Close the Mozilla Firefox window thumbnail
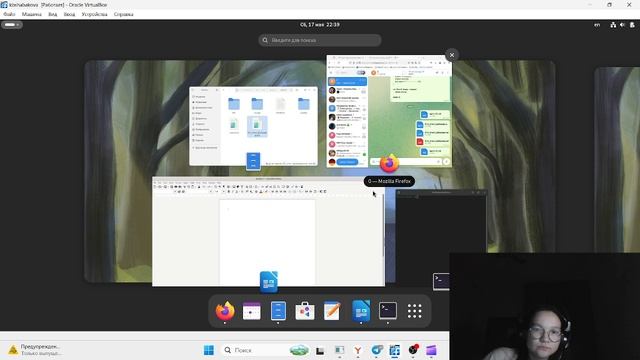Screen dimensions: 640x360 452,55
